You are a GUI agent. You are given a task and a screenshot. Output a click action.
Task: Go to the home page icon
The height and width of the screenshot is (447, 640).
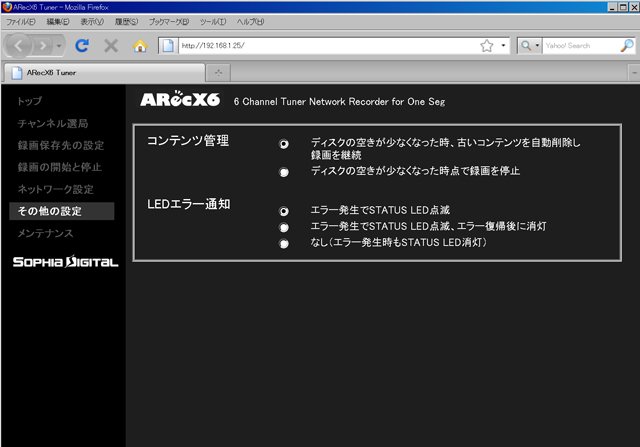[140, 46]
